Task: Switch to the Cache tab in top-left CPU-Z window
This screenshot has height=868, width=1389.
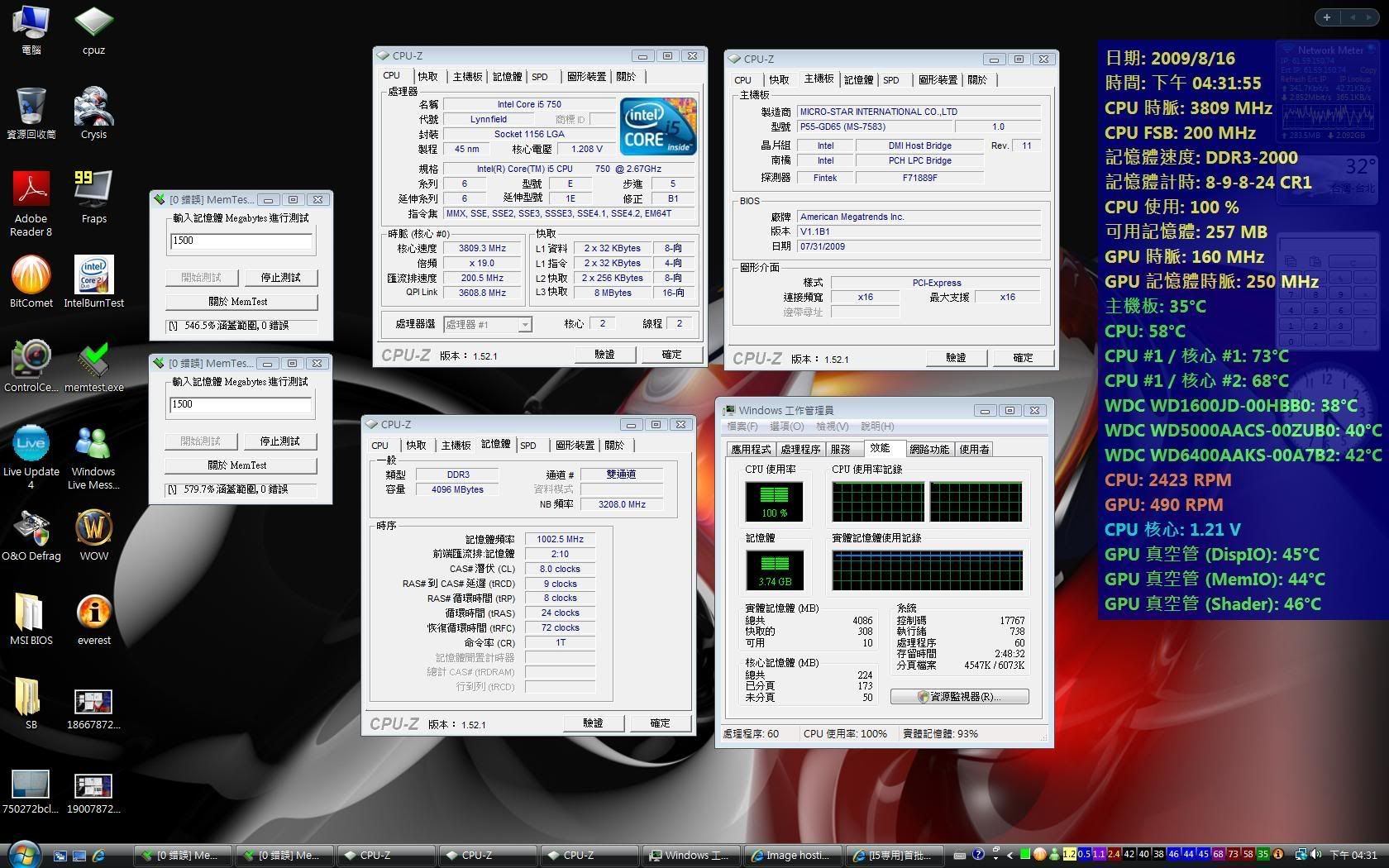Action: [427, 76]
